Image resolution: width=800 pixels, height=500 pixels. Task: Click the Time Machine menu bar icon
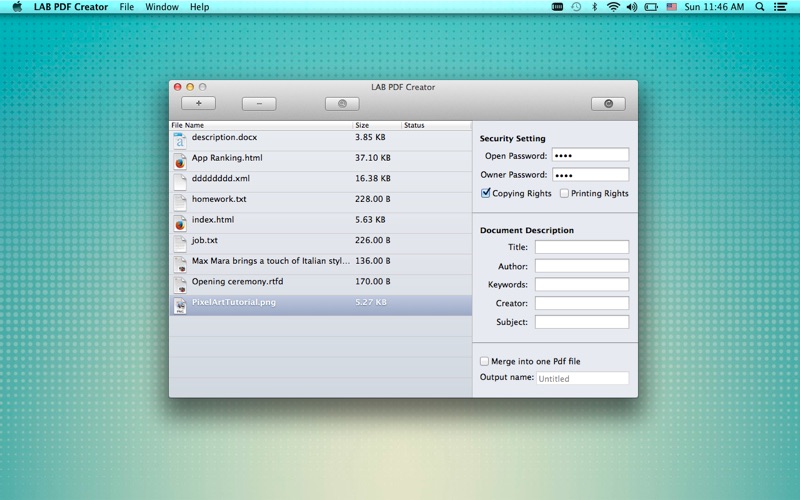(x=576, y=7)
